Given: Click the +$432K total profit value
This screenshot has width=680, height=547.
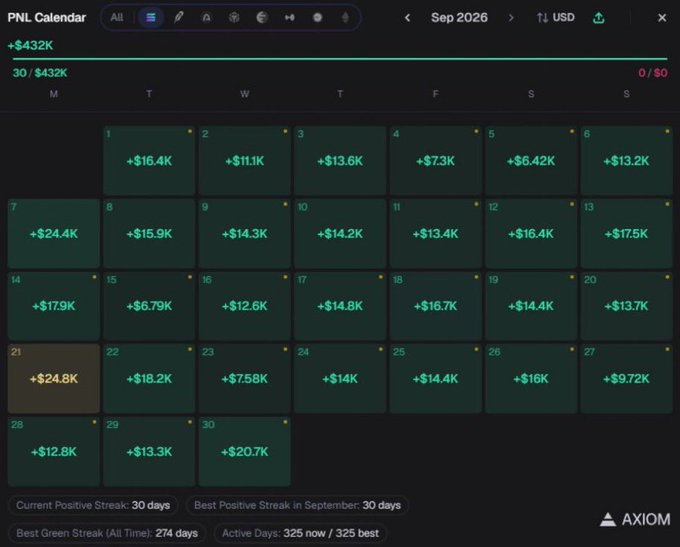Looking at the screenshot, I should pos(30,46).
